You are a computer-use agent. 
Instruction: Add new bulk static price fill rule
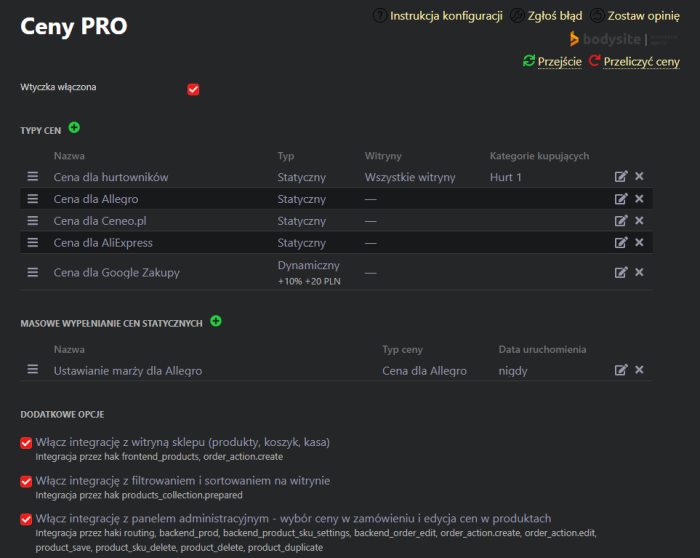tap(216, 321)
